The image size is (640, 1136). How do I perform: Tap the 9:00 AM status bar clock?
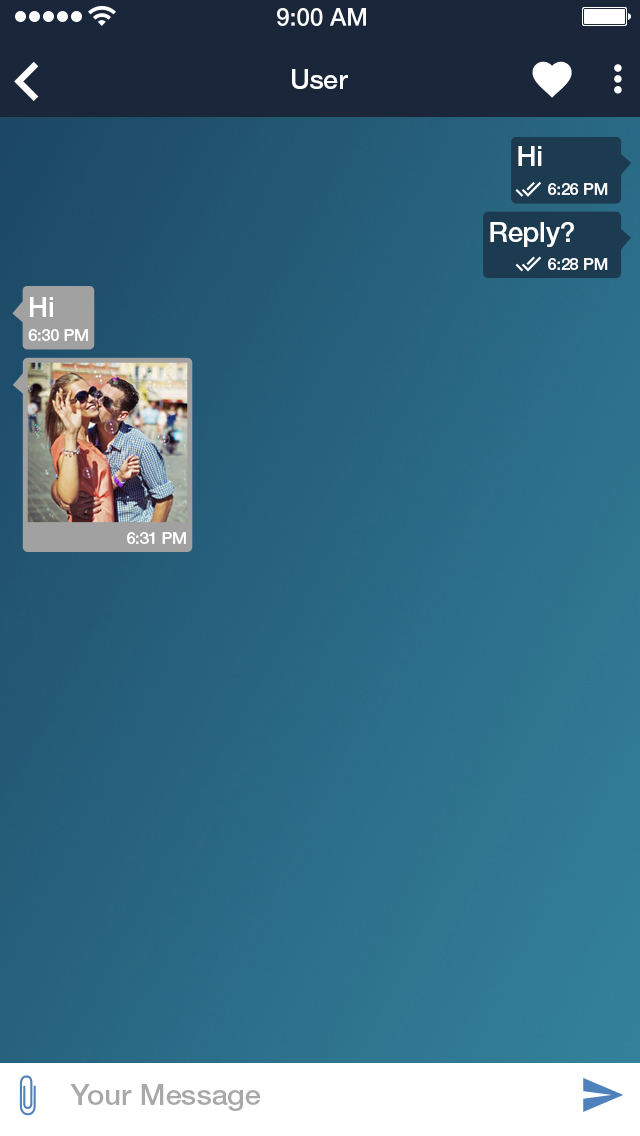(x=321, y=17)
